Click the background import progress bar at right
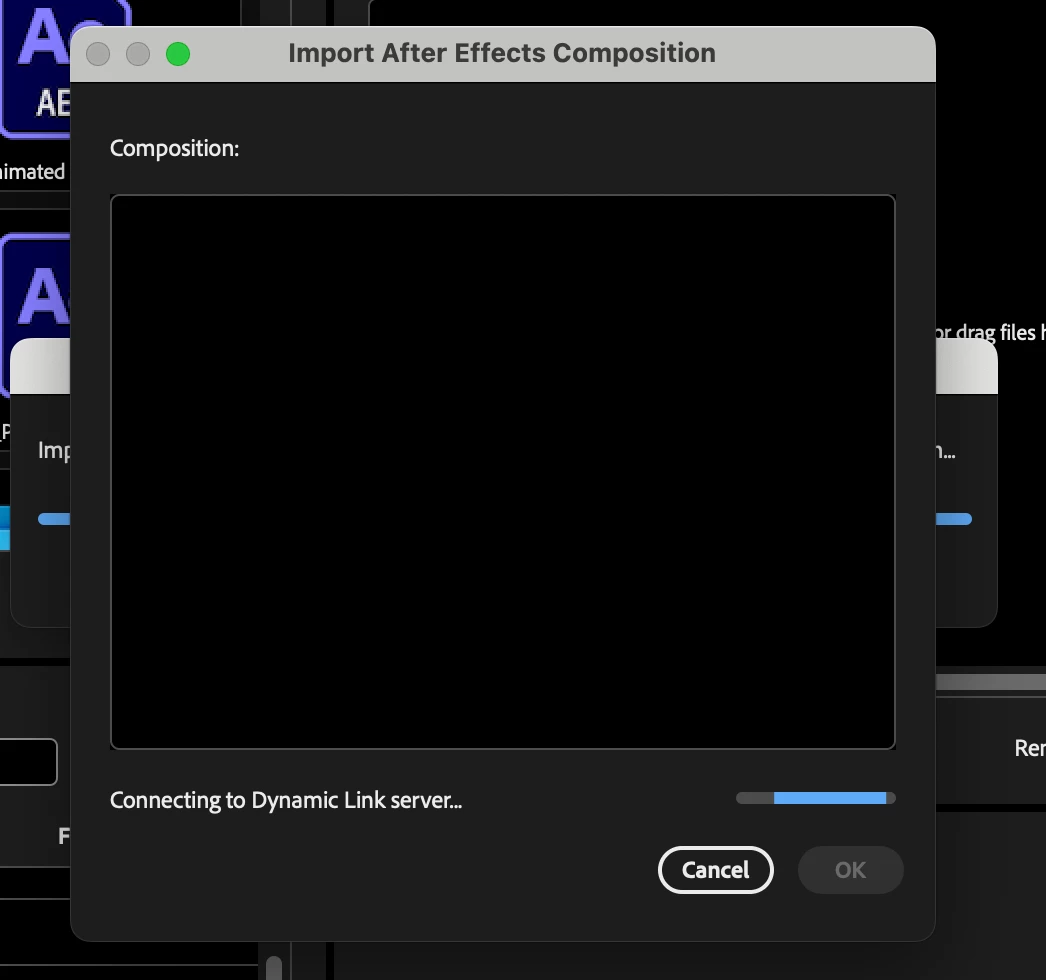Screen dimensions: 1046x980 pyautogui.click(x=953, y=519)
